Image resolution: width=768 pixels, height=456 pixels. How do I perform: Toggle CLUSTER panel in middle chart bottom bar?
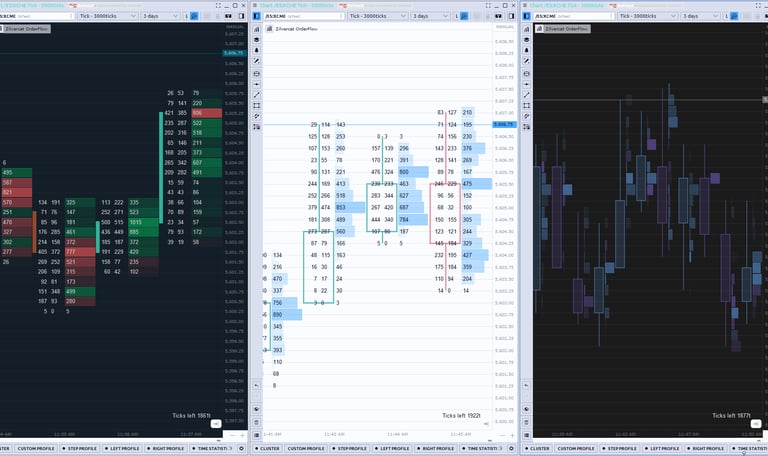coord(267,448)
